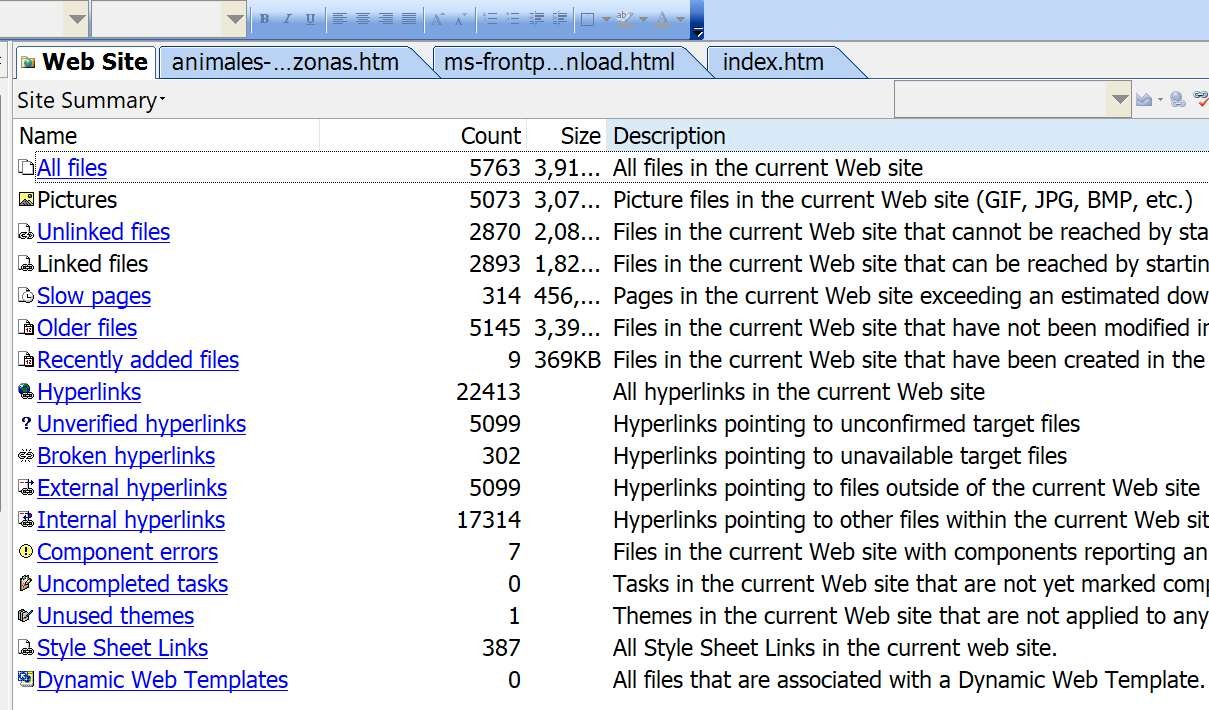The image size is (1209, 710).
Task: Justify text with the toolbar icon
Action: point(409,19)
